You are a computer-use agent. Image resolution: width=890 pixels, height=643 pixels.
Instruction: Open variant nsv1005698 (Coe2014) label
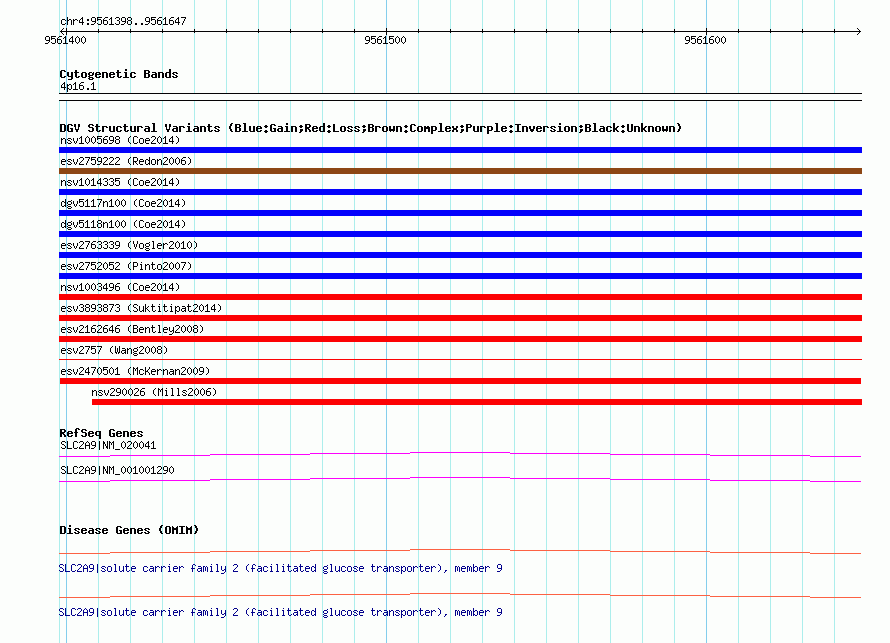coord(120,140)
